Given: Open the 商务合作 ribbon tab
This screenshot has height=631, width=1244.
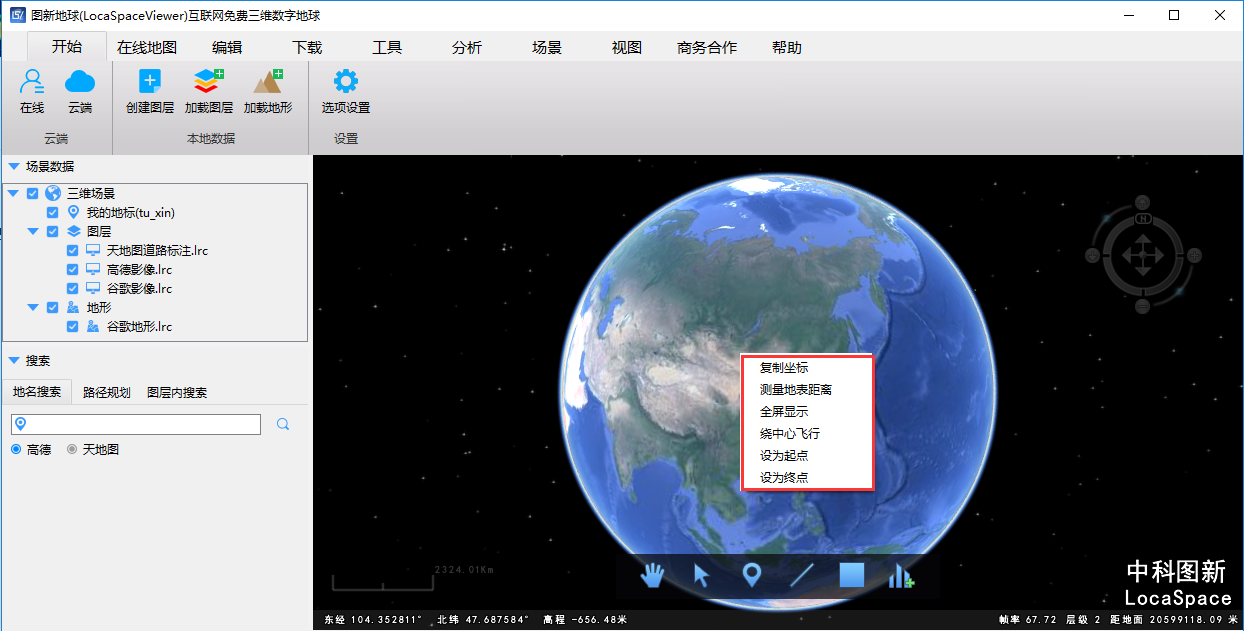Looking at the screenshot, I should pos(707,47).
